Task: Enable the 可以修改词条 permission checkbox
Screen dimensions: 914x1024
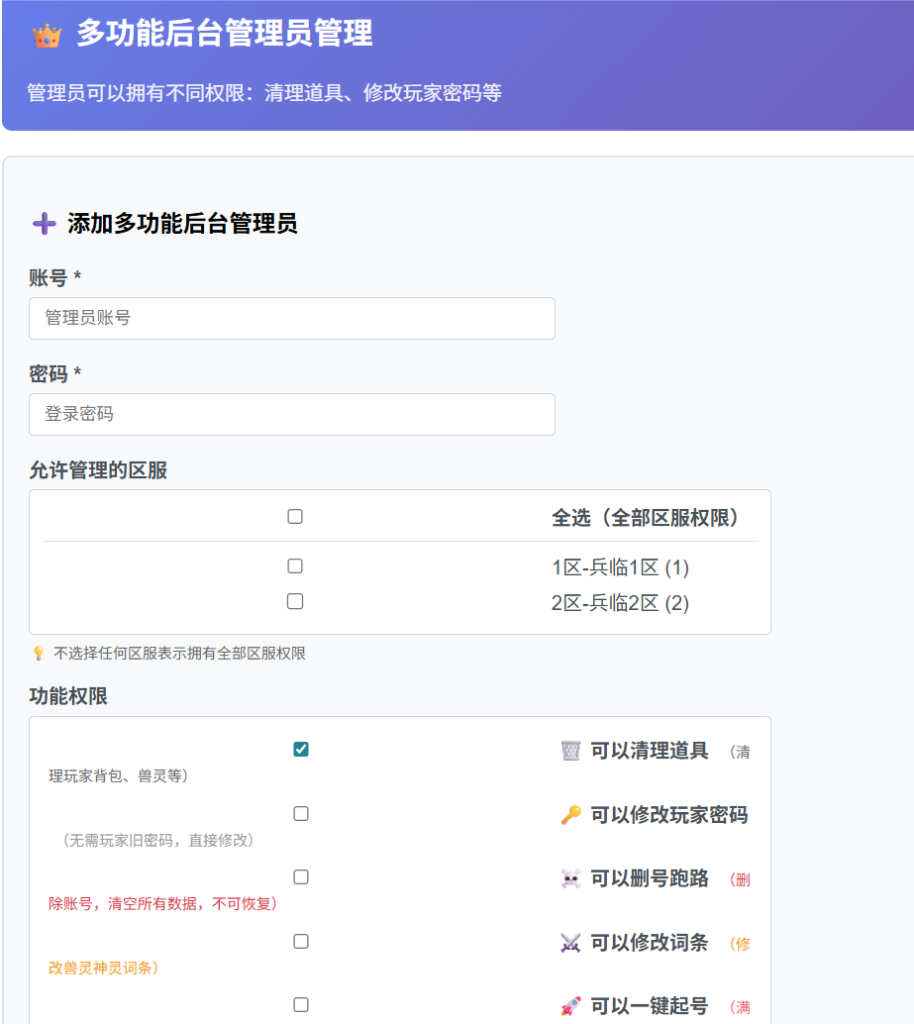Action: click(x=301, y=941)
